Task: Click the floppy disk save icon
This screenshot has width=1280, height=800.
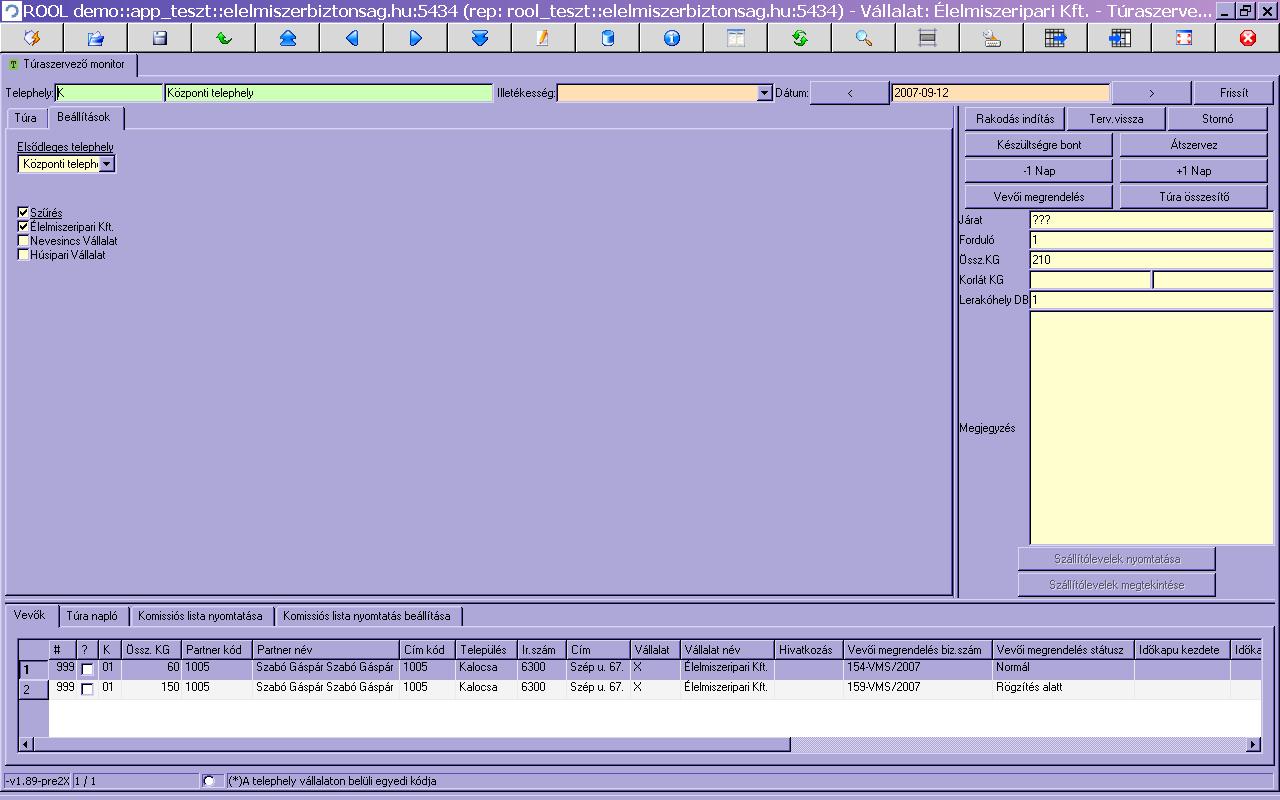Action: pyautogui.click(x=160, y=38)
